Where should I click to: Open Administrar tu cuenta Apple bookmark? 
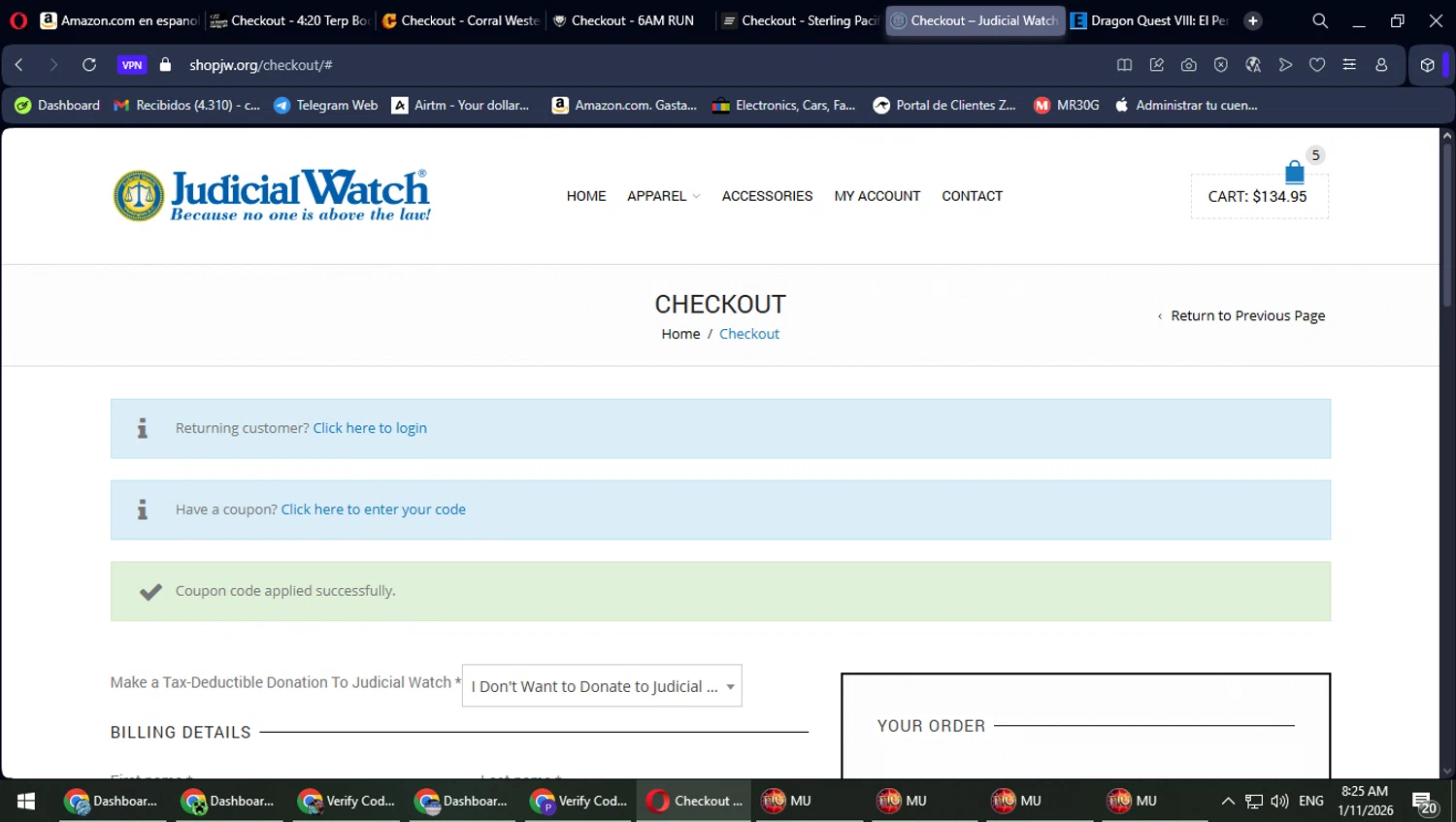pyautogui.click(x=1185, y=105)
